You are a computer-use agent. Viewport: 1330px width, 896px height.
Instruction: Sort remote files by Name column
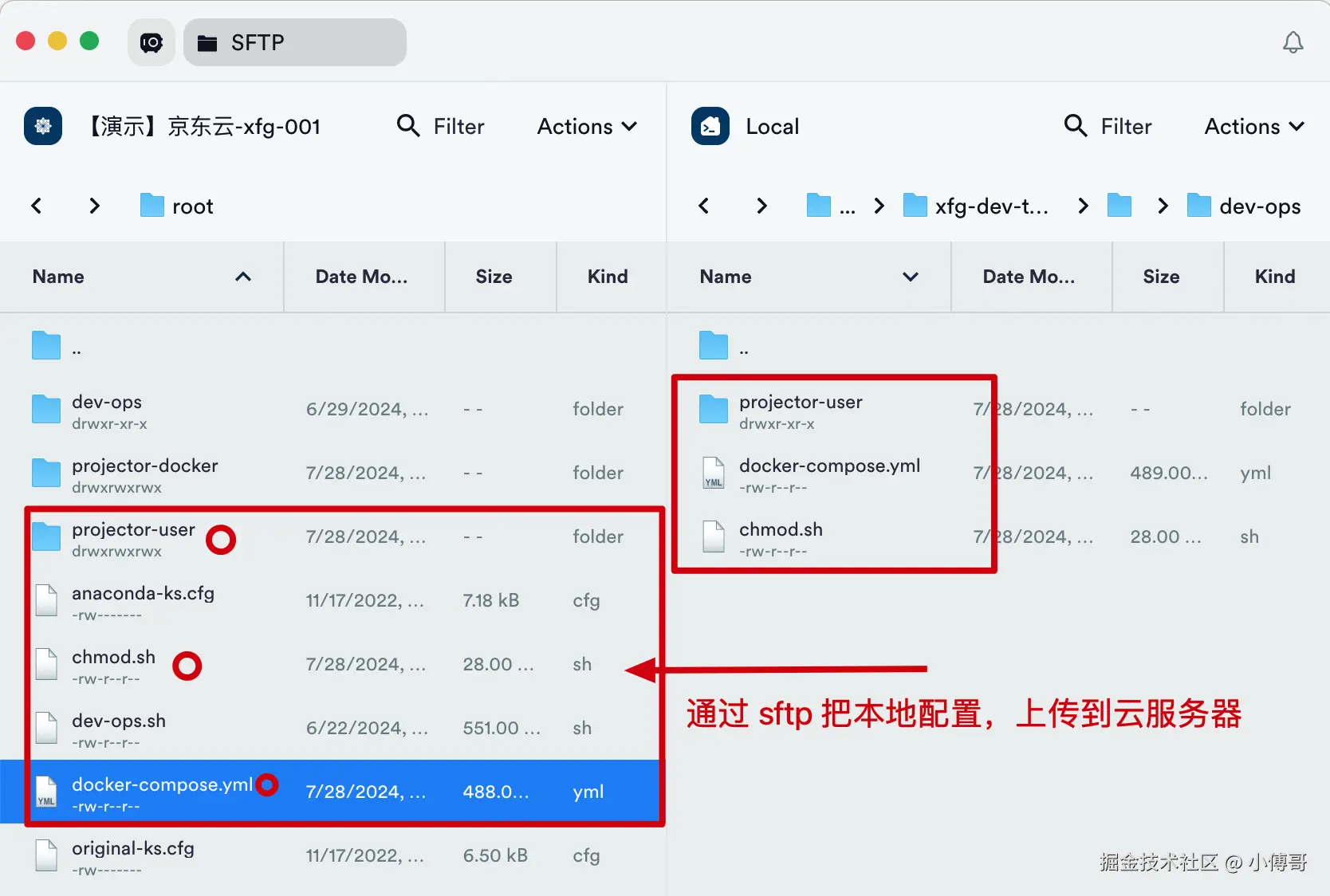pos(142,277)
